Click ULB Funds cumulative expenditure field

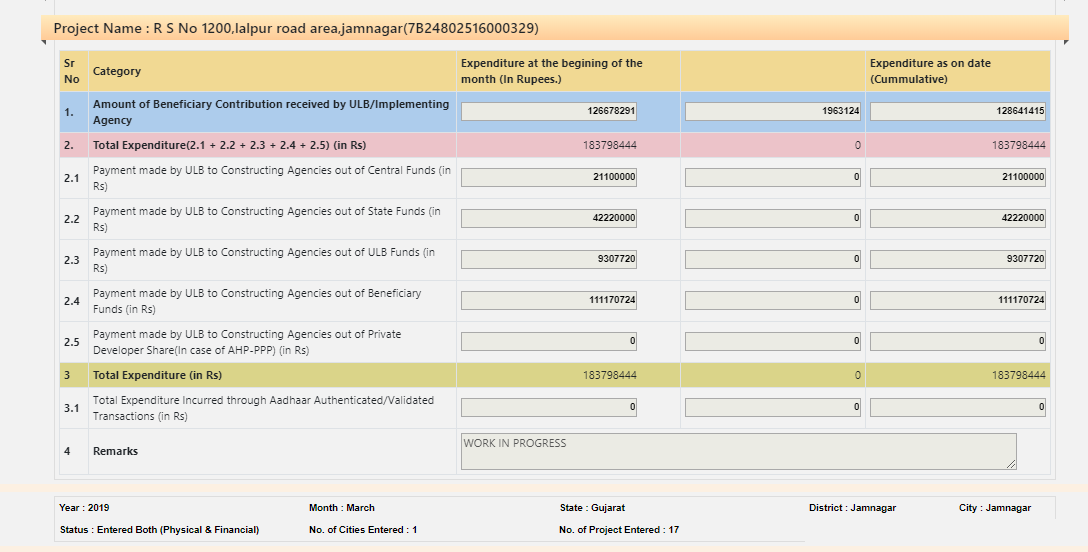(958, 260)
